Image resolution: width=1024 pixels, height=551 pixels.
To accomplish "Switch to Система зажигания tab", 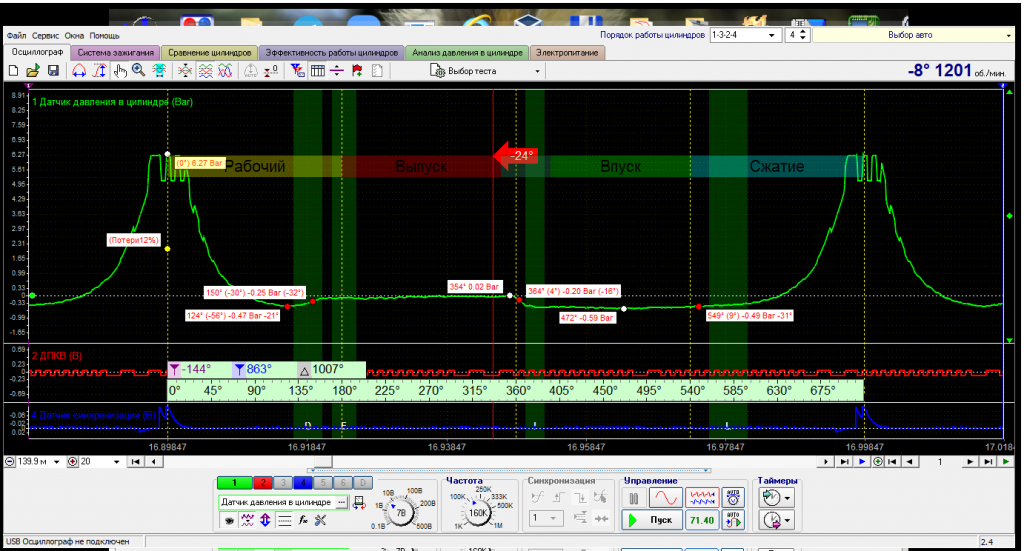I will (116, 53).
